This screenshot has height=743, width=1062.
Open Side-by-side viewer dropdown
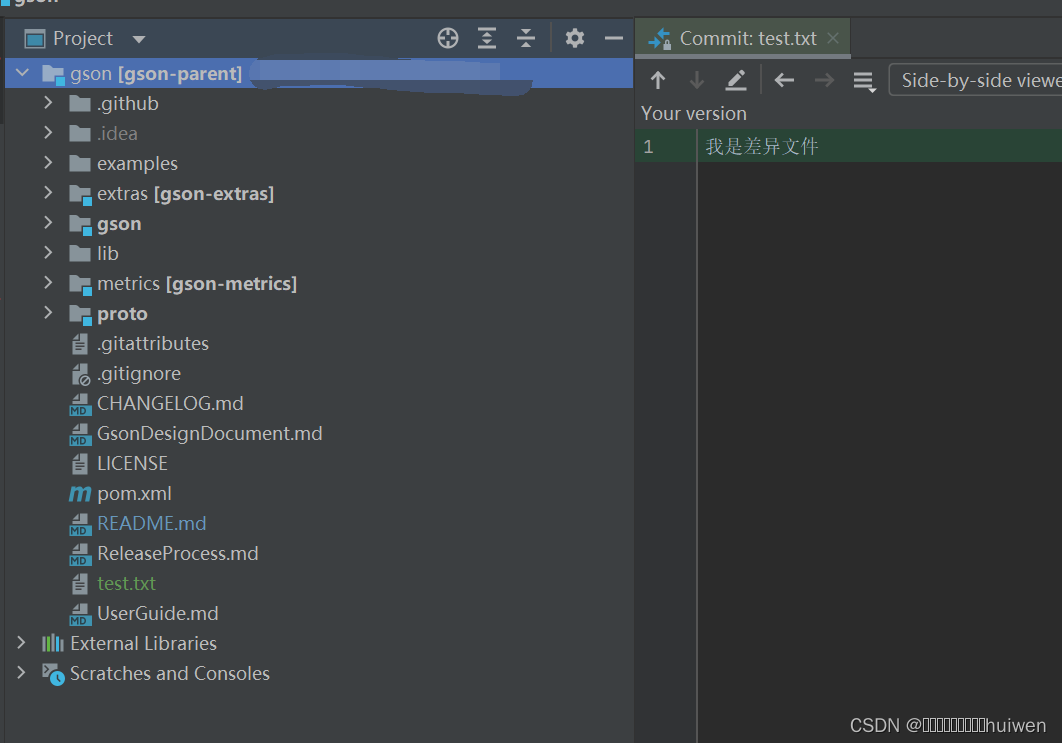975,81
